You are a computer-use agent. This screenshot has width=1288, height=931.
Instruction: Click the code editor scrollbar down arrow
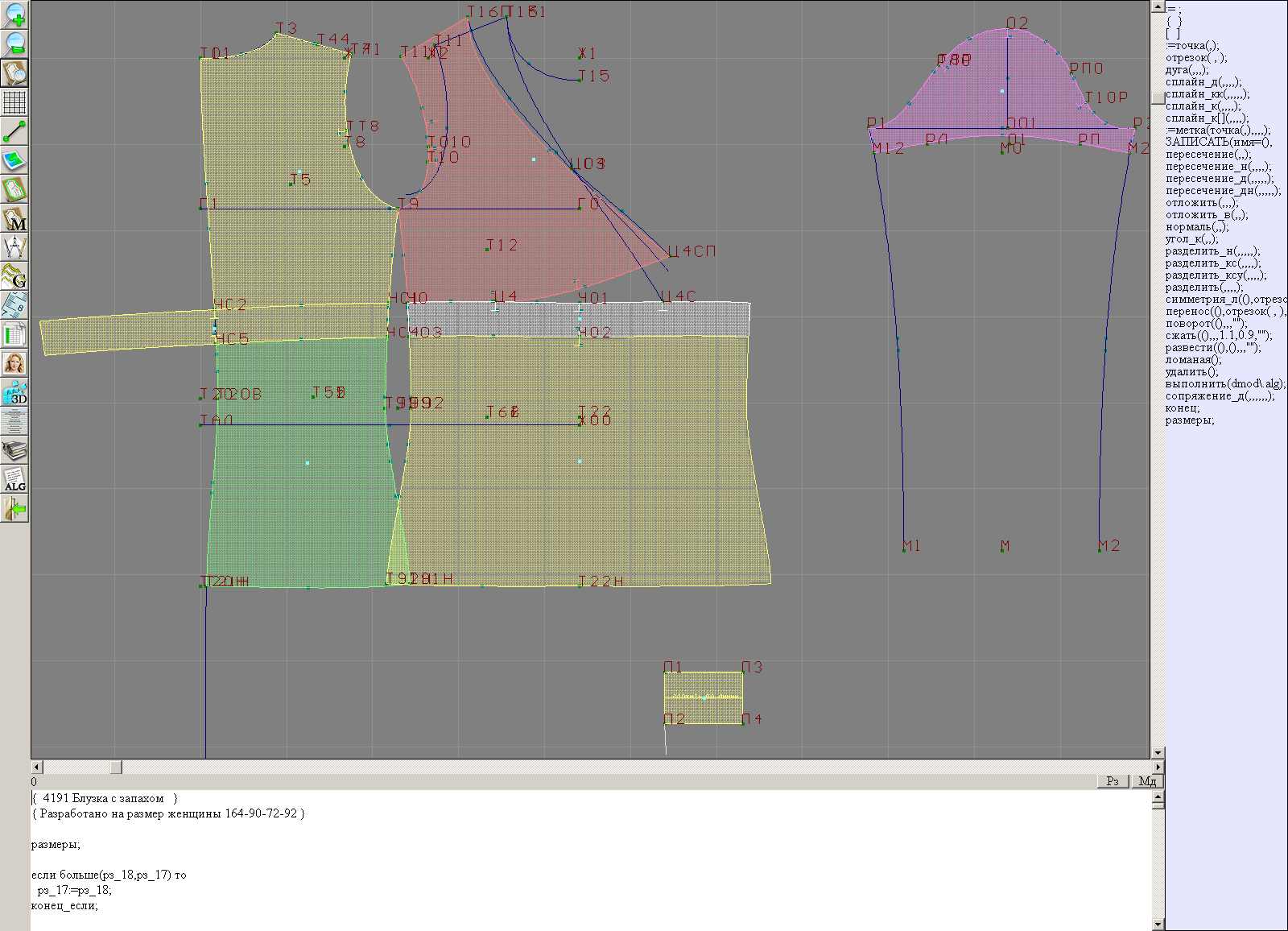[1158, 924]
